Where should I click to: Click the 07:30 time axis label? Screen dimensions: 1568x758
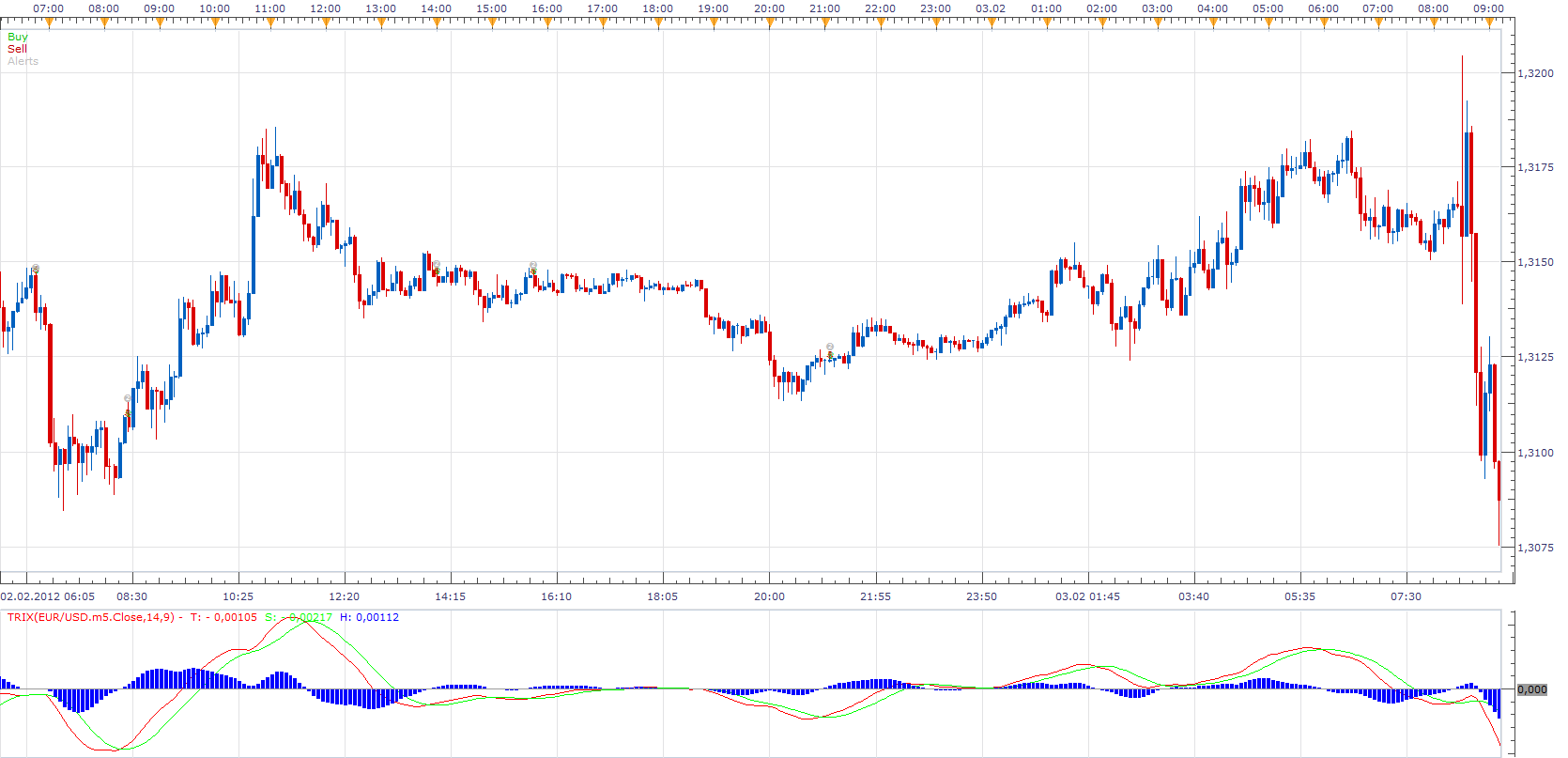(x=1407, y=596)
